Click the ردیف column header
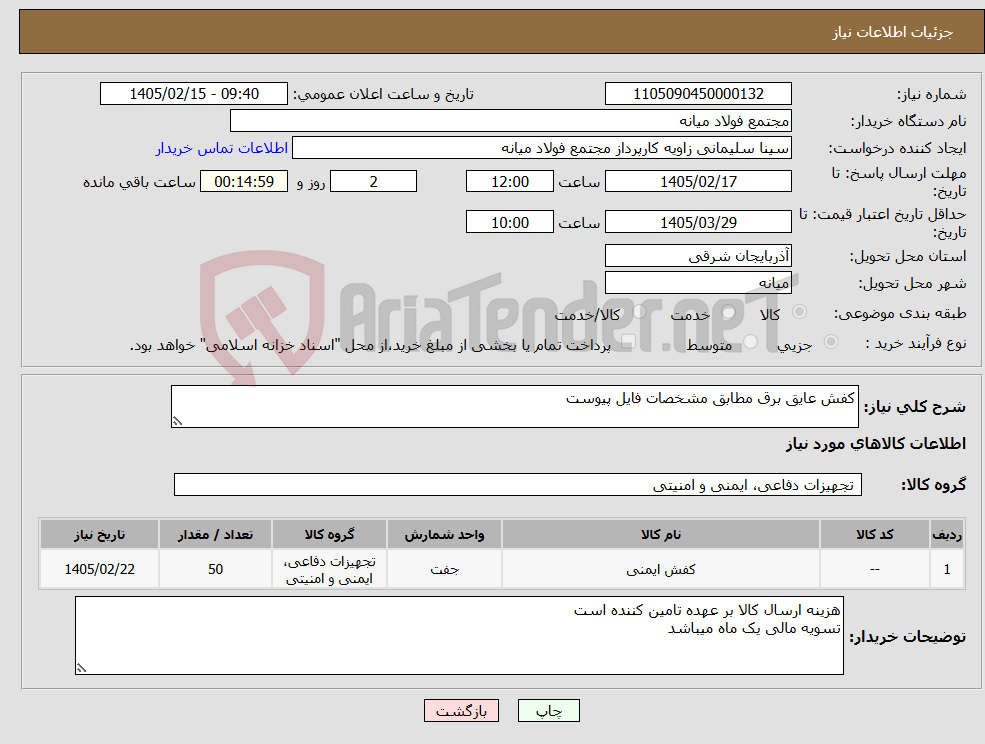 [x=947, y=534]
